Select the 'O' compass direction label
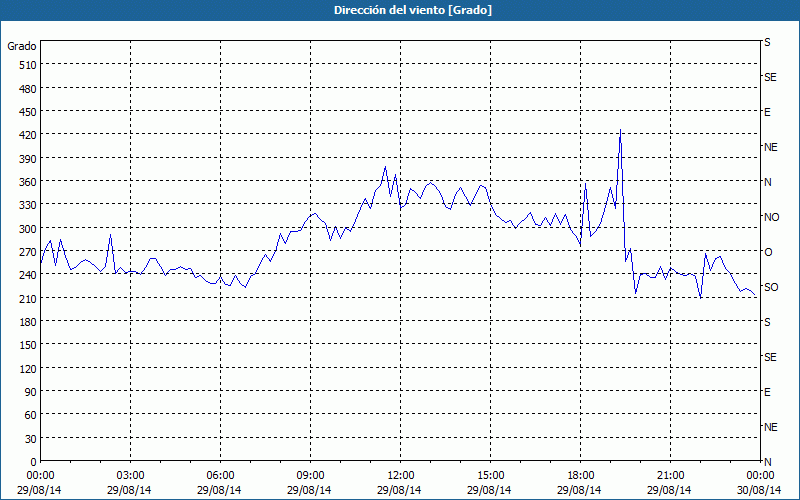The width and height of the screenshot is (800, 500). tap(768, 252)
